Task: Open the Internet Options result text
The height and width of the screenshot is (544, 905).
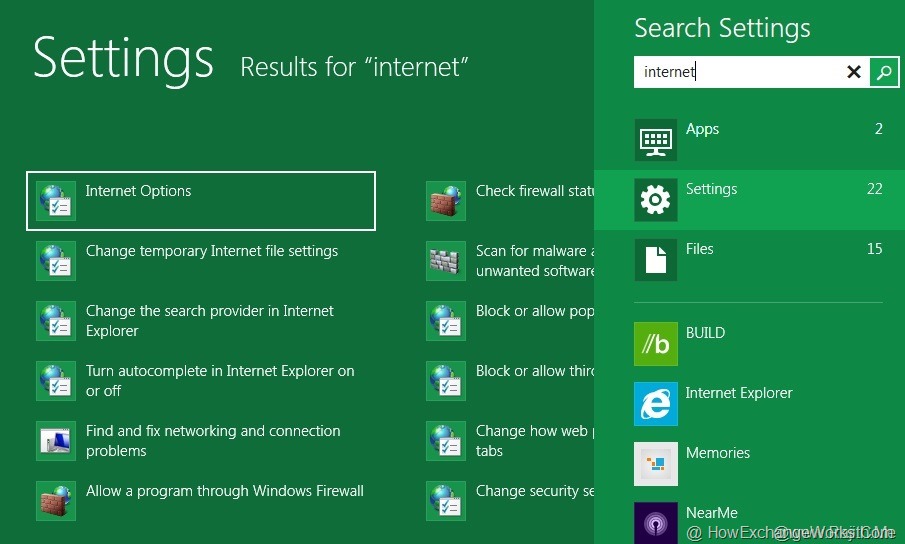Action: tap(139, 191)
